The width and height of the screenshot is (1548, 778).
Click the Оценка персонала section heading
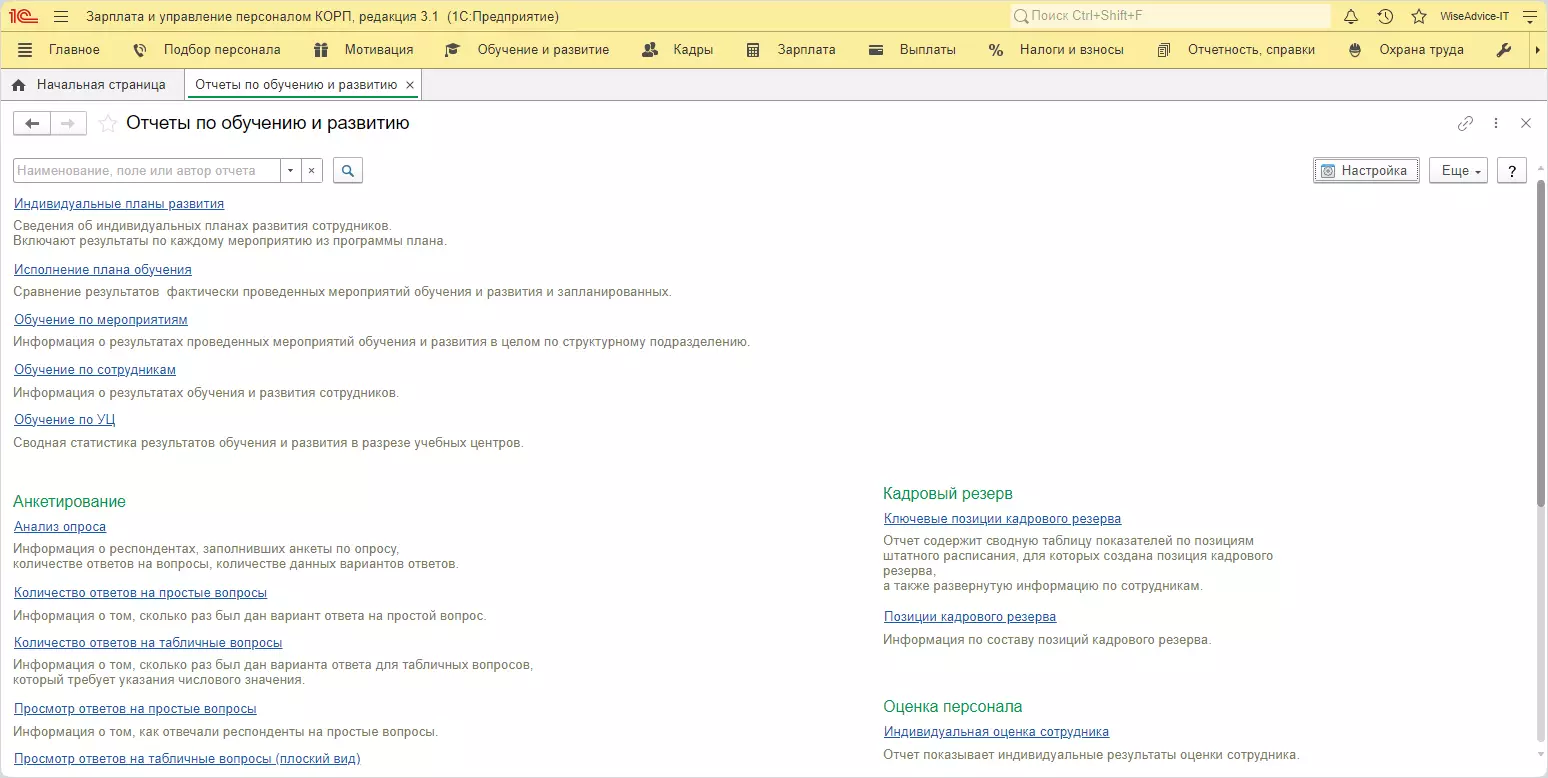point(953,707)
